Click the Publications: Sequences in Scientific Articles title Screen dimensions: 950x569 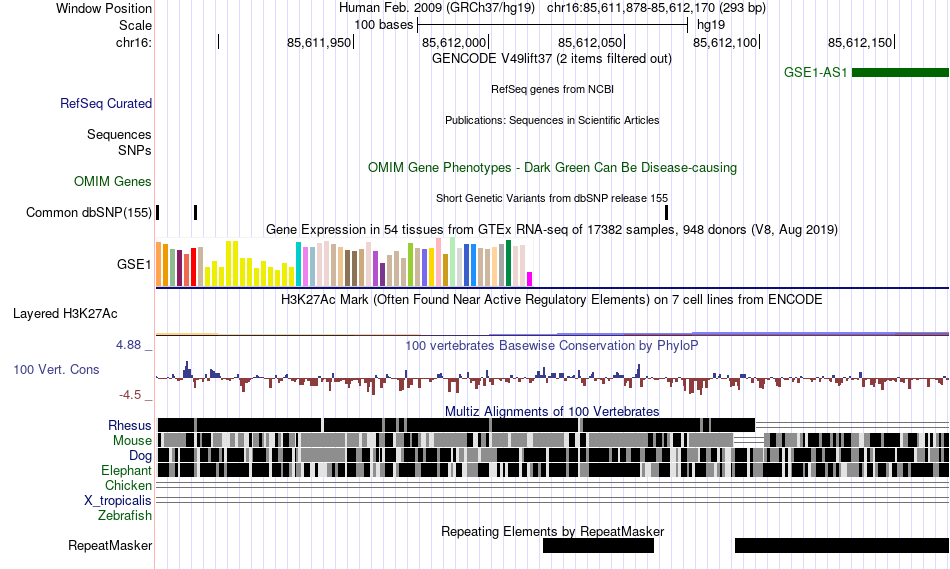coord(552,120)
